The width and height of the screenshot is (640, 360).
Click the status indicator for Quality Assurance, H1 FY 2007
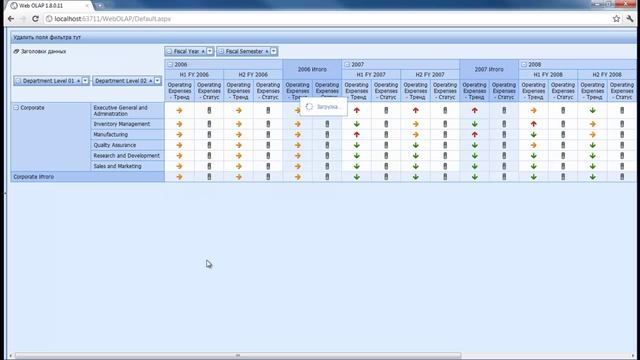[x=386, y=145]
